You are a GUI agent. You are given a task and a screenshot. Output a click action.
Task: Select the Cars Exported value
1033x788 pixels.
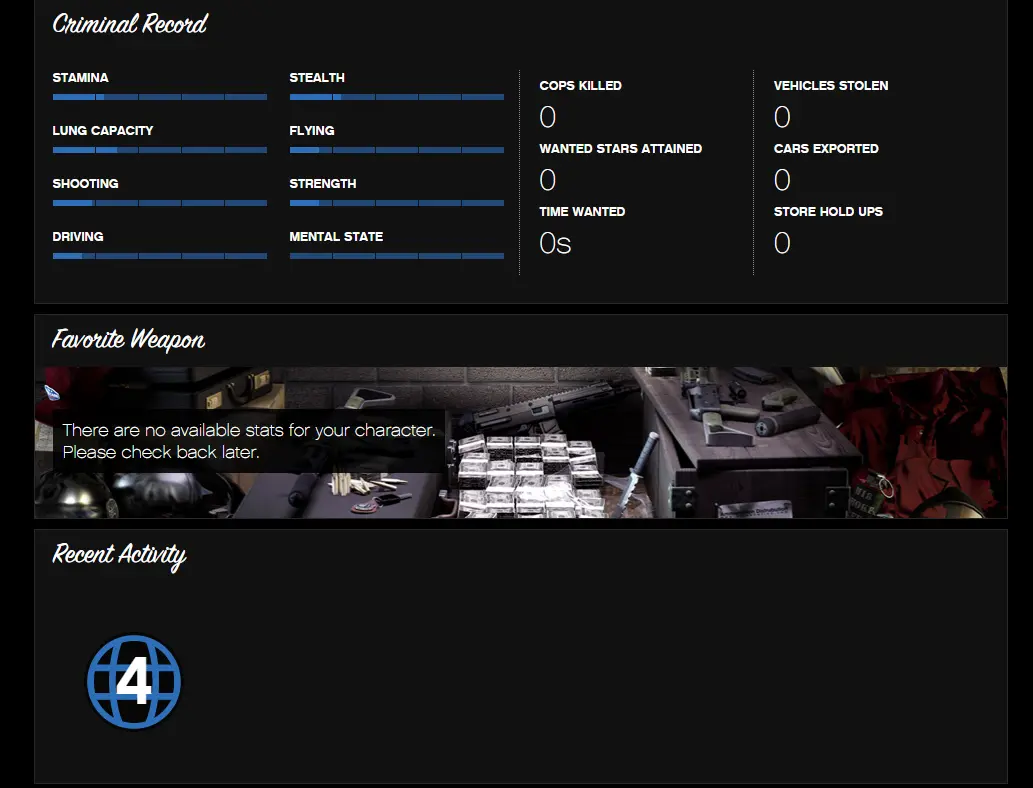tap(782, 181)
